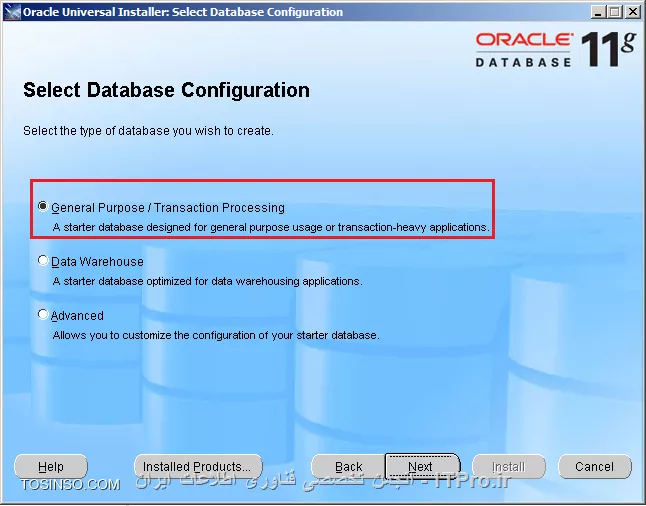
Task: Click the installer icon in title bar
Action: (x=12, y=12)
